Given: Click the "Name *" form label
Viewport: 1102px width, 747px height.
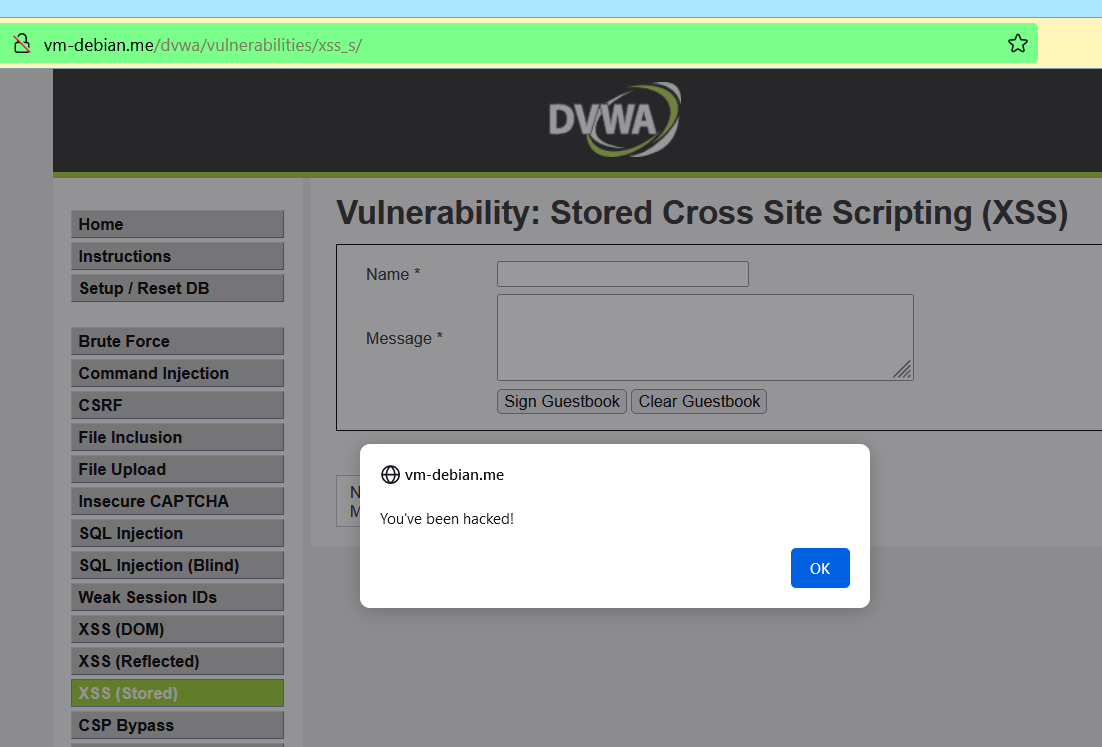Looking at the screenshot, I should coord(393,275).
